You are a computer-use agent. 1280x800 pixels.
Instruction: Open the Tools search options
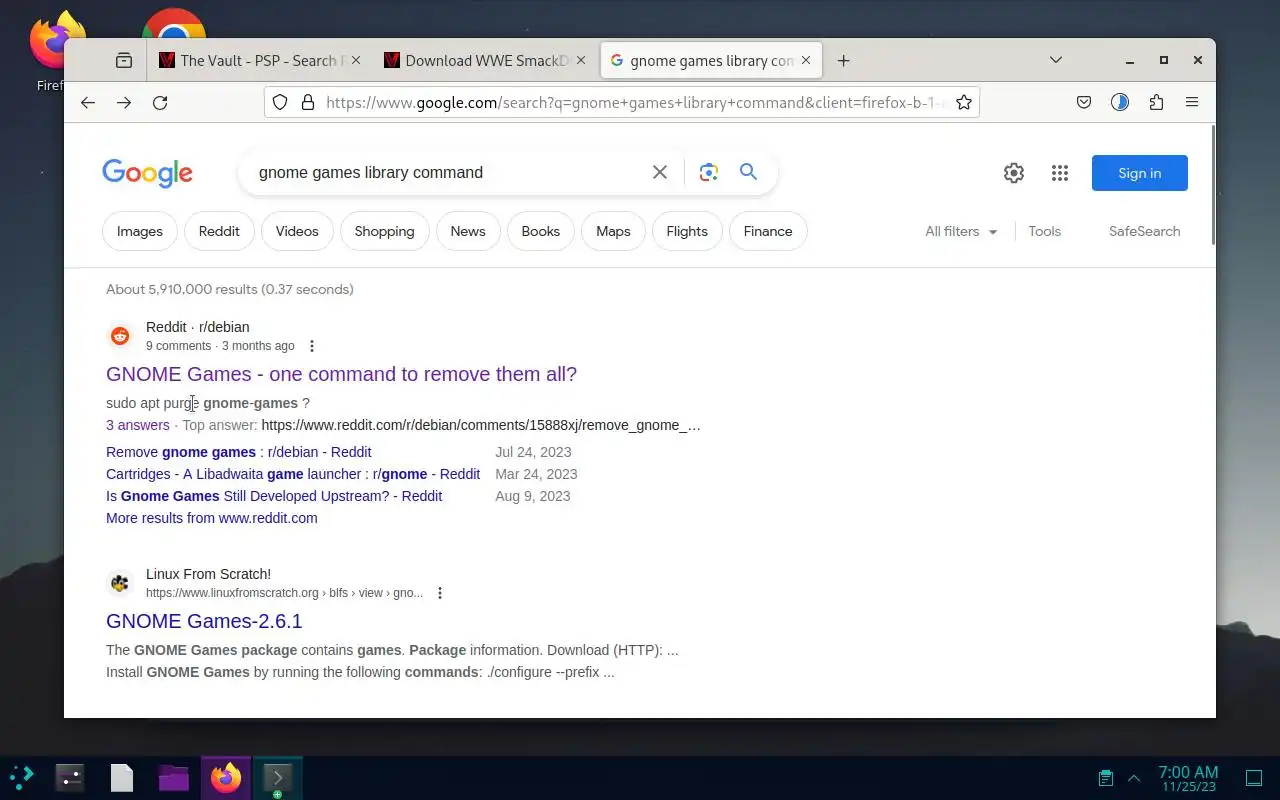[1044, 231]
